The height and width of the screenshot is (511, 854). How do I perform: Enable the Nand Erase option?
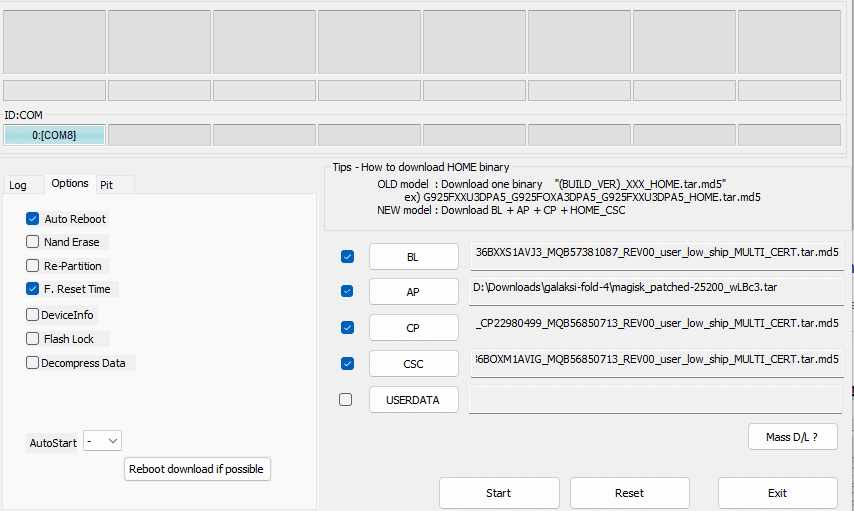33,242
